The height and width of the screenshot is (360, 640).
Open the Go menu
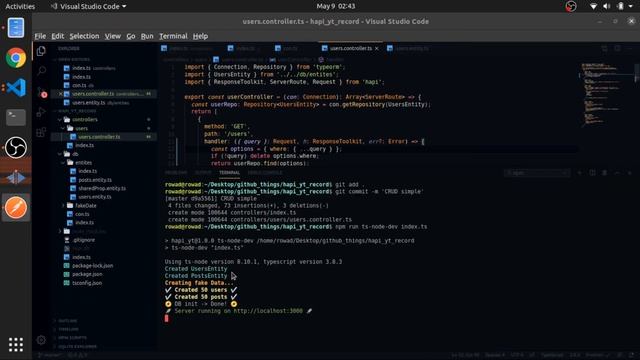pyautogui.click(x=131, y=36)
